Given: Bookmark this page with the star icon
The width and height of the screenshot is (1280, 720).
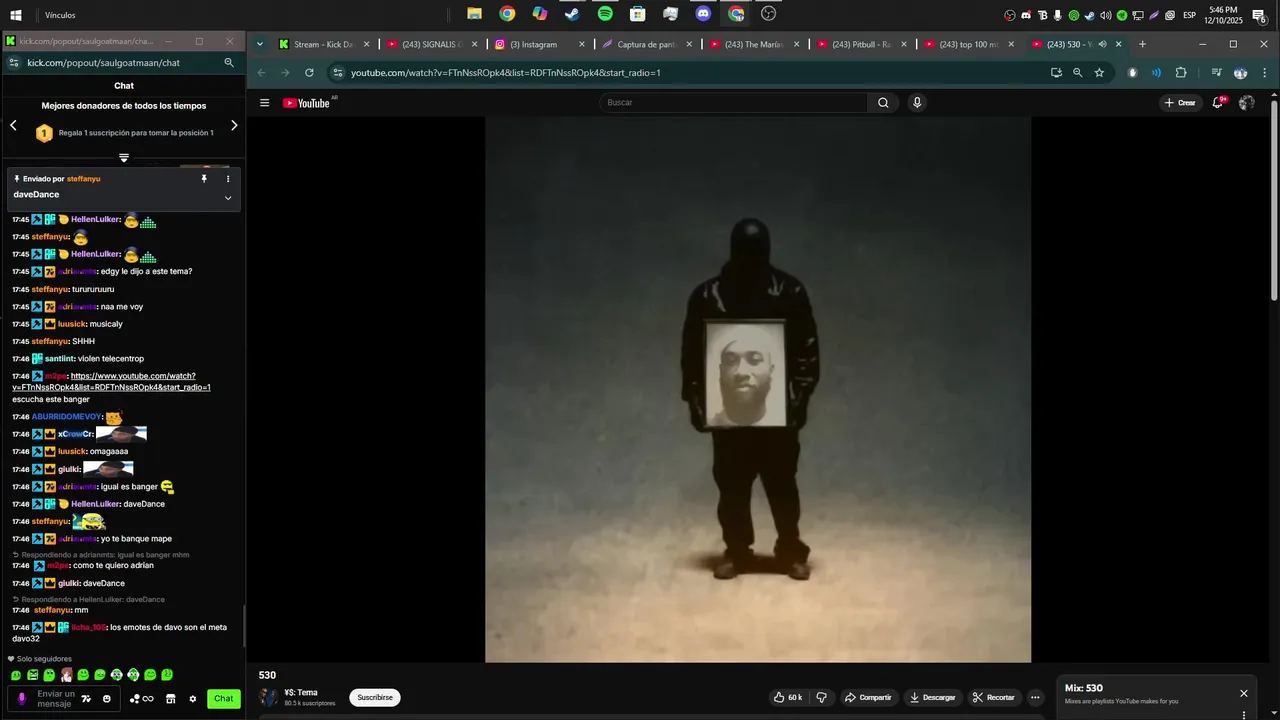Looking at the screenshot, I should 1099,73.
